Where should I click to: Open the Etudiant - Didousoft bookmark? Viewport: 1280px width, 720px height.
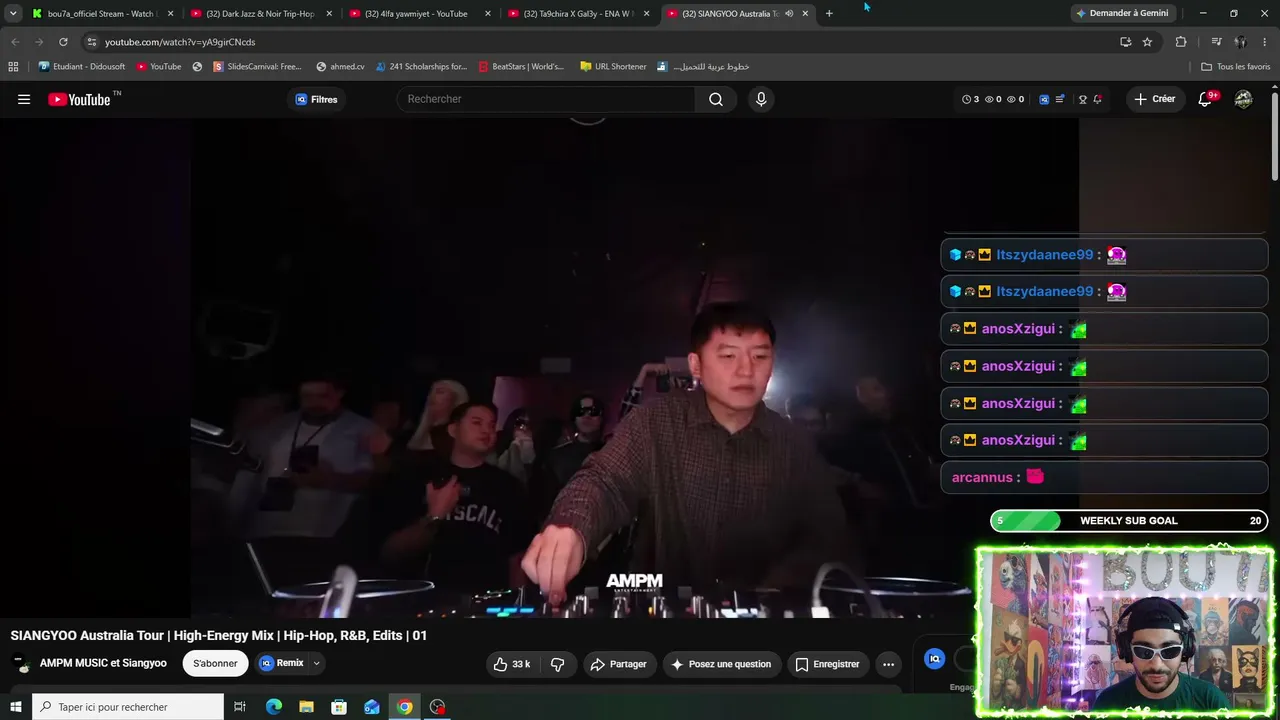82,67
